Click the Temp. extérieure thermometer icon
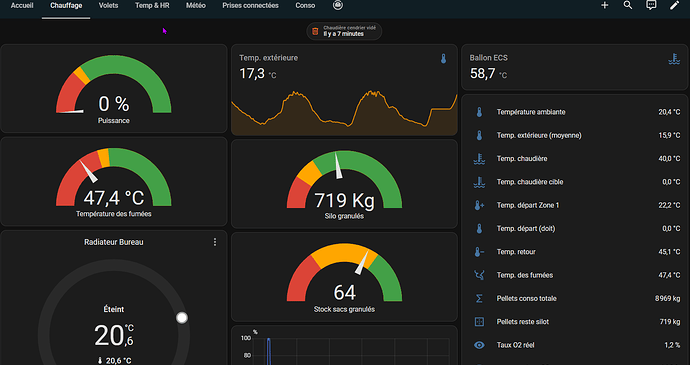Image resolution: width=690 pixels, height=365 pixels. [444, 59]
